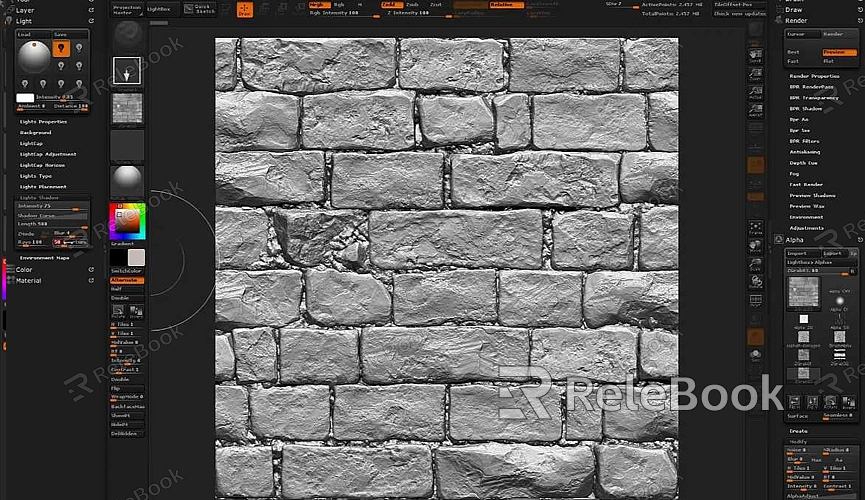
Task: Select the Zoom canvas icon on right shelf
Action: pyautogui.click(x=755, y=75)
